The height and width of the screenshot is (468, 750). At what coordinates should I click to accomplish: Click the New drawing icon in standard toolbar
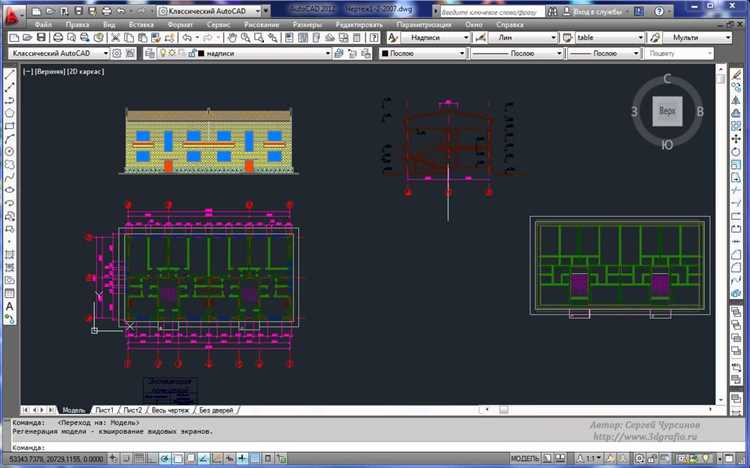coord(14,37)
